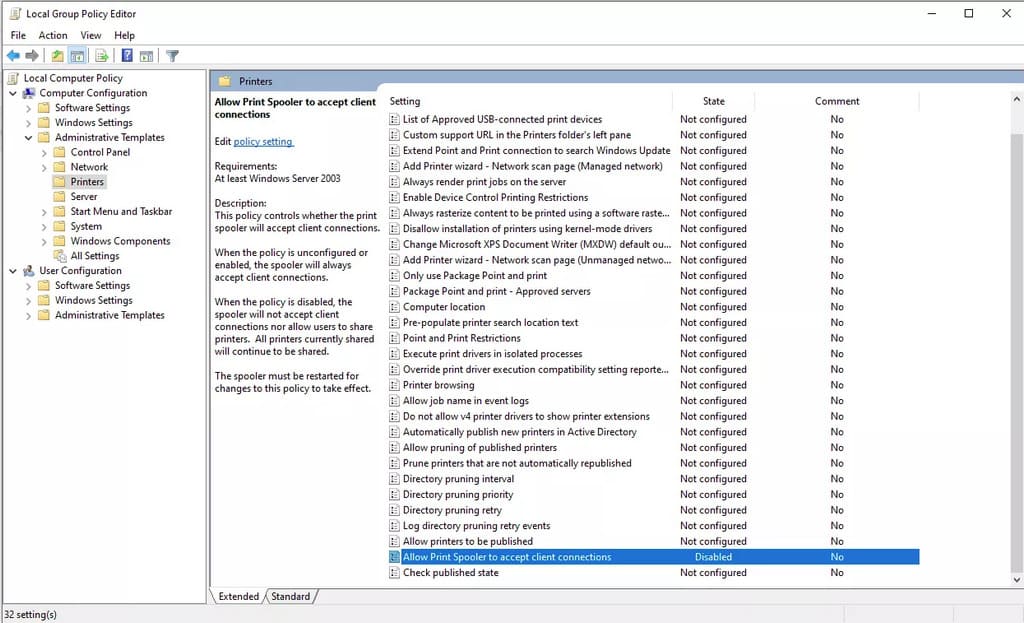Image resolution: width=1024 pixels, height=623 pixels.
Task: Expand the System tree node
Action: click(44, 227)
